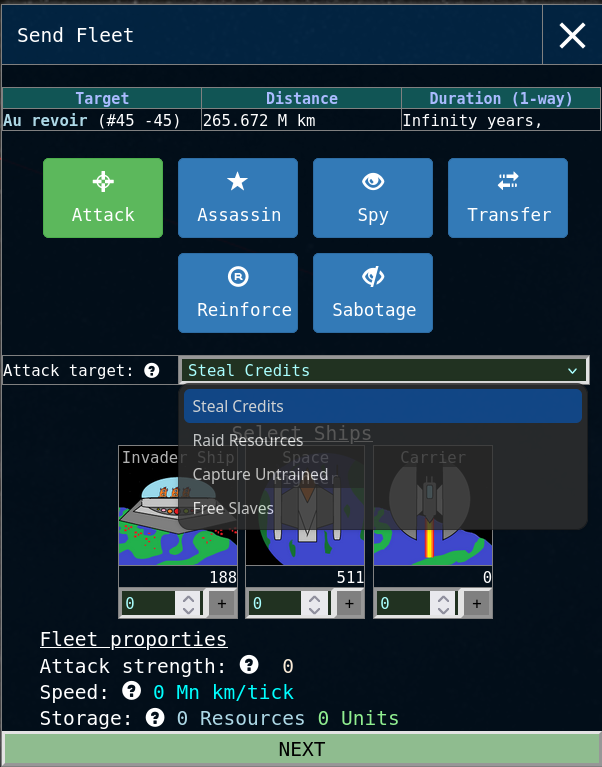Screen dimensions: 602x767
Task: Open the Au revoir target link
Action: tap(45, 120)
